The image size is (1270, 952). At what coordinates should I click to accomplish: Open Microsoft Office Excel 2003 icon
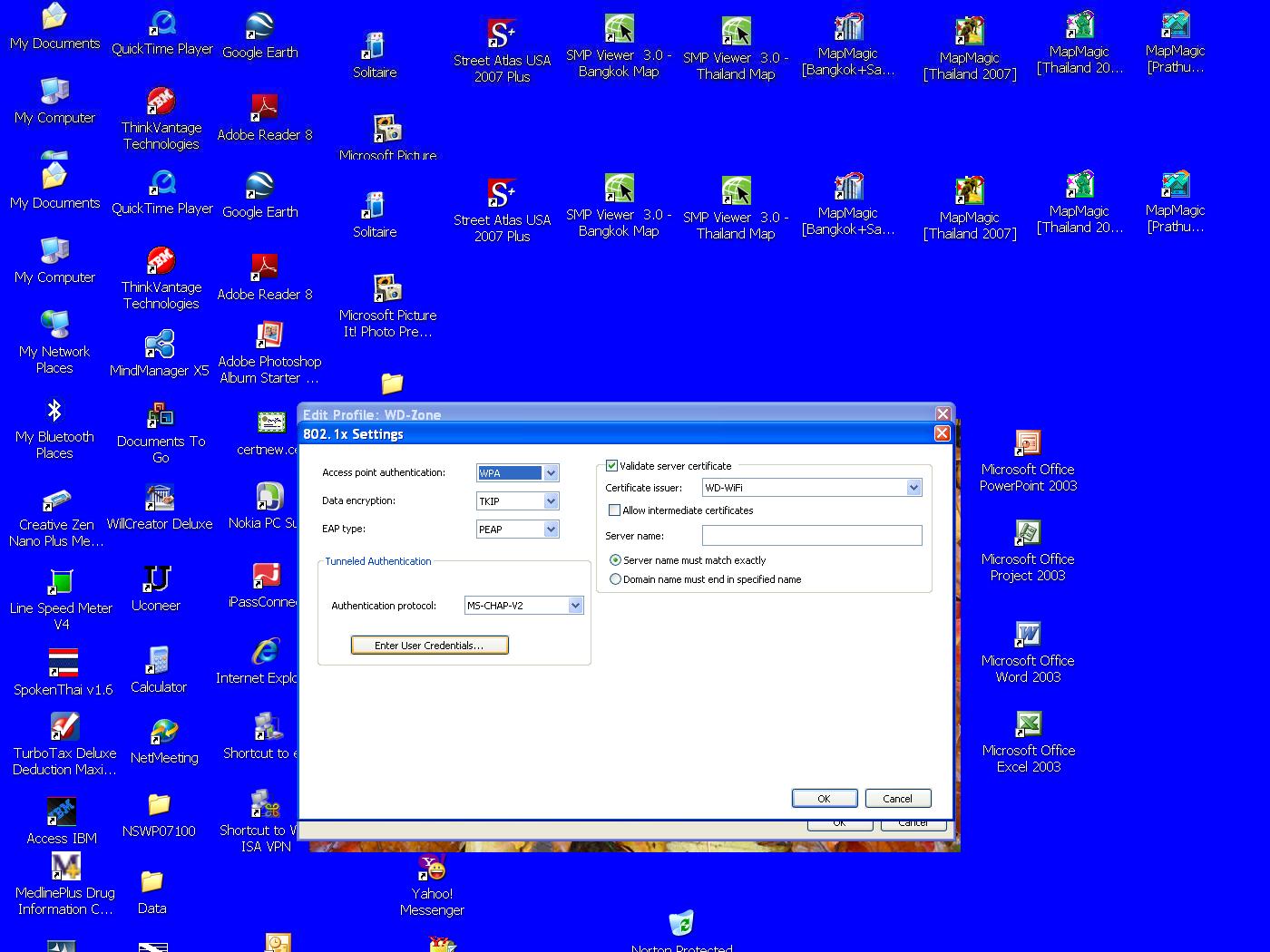click(1029, 724)
